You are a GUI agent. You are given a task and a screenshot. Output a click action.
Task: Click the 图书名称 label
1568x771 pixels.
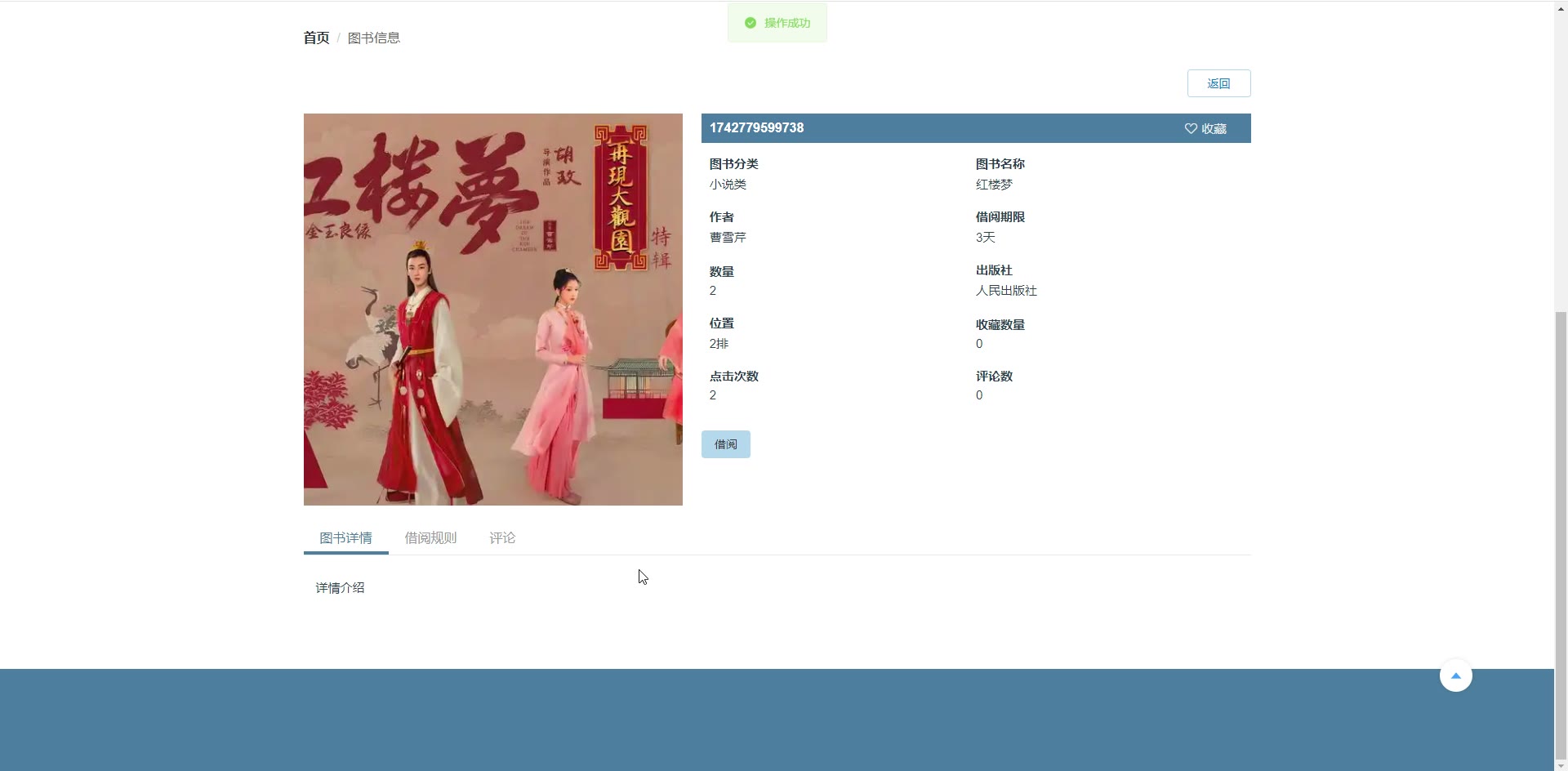coord(1000,164)
